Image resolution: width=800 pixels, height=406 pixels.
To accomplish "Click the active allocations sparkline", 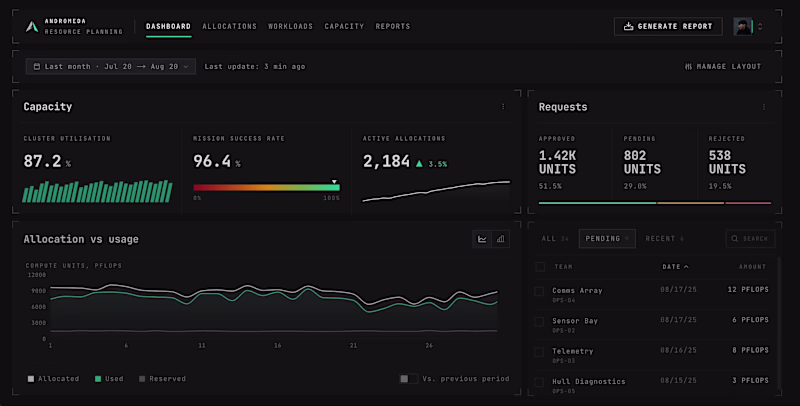I will [436, 191].
